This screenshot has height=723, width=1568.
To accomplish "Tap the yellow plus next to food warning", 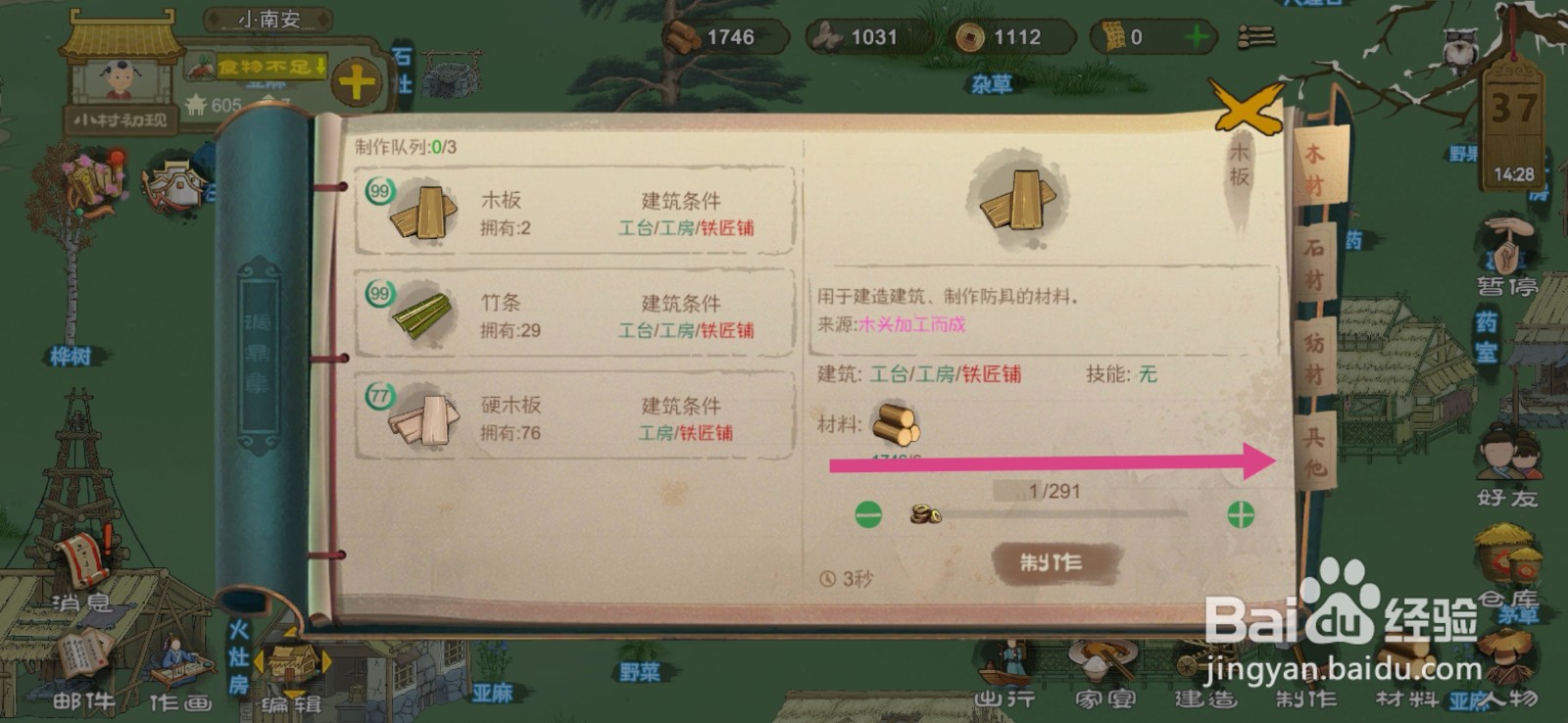I will [x=356, y=82].
